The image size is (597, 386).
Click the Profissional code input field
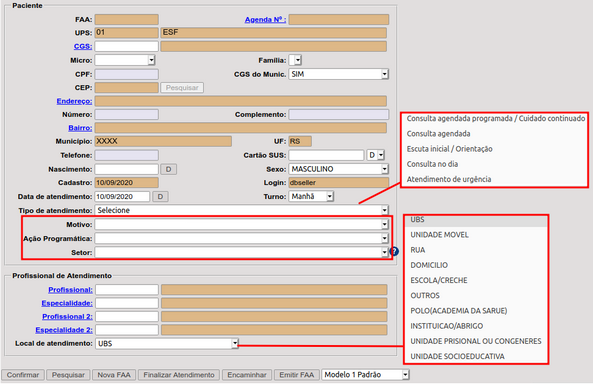click(x=127, y=290)
